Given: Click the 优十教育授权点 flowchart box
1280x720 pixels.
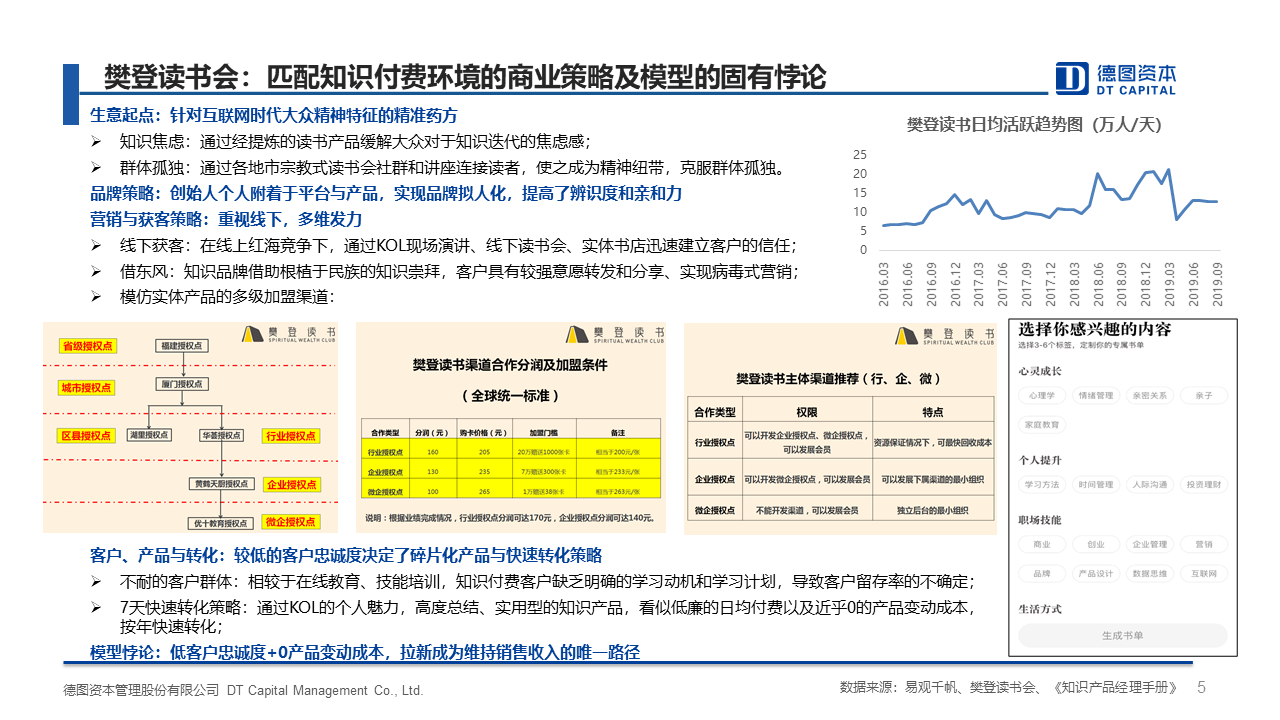Looking at the screenshot, I should pos(219,523).
